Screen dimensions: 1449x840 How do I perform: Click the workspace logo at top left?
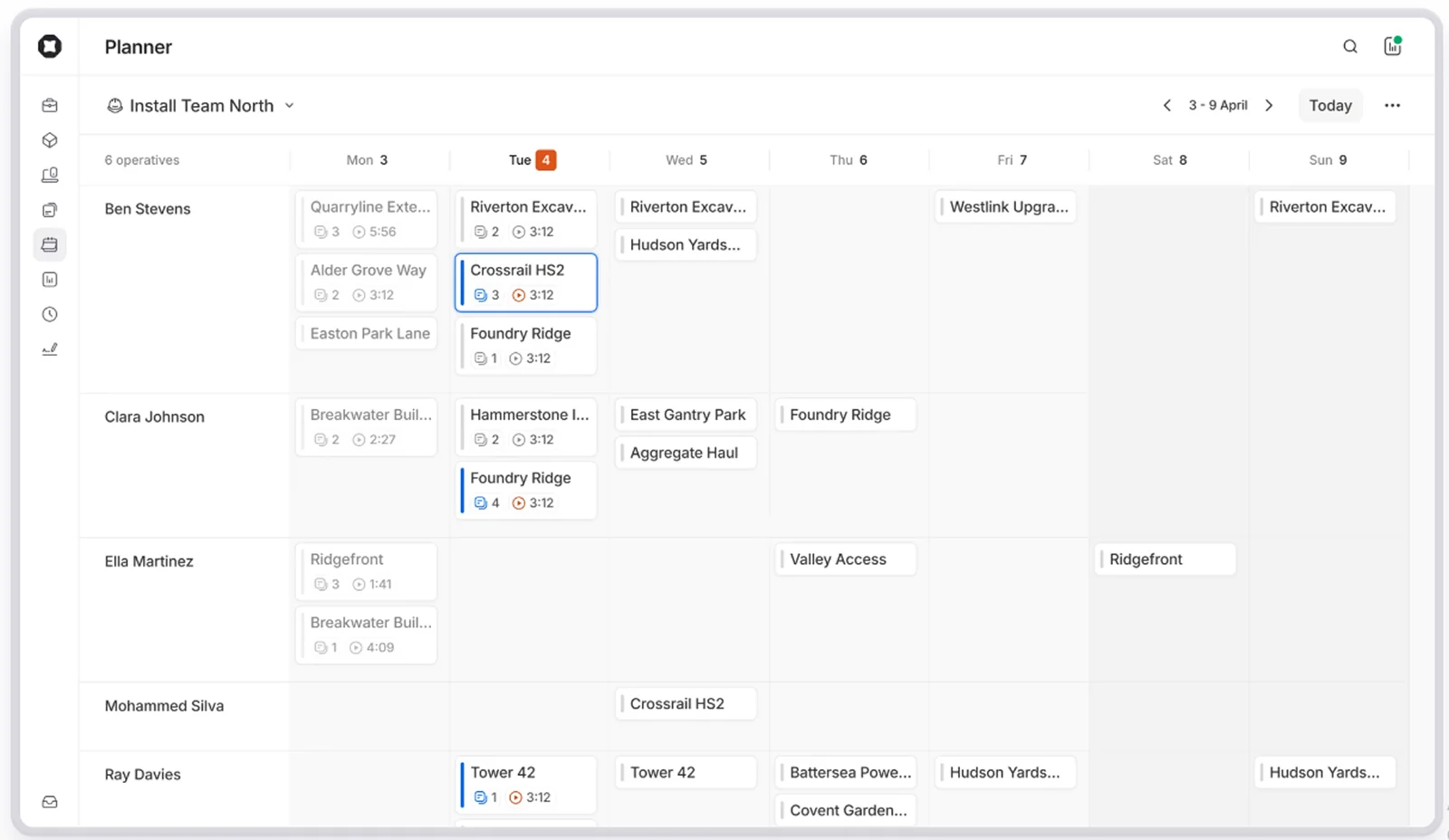(x=50, y=46)
